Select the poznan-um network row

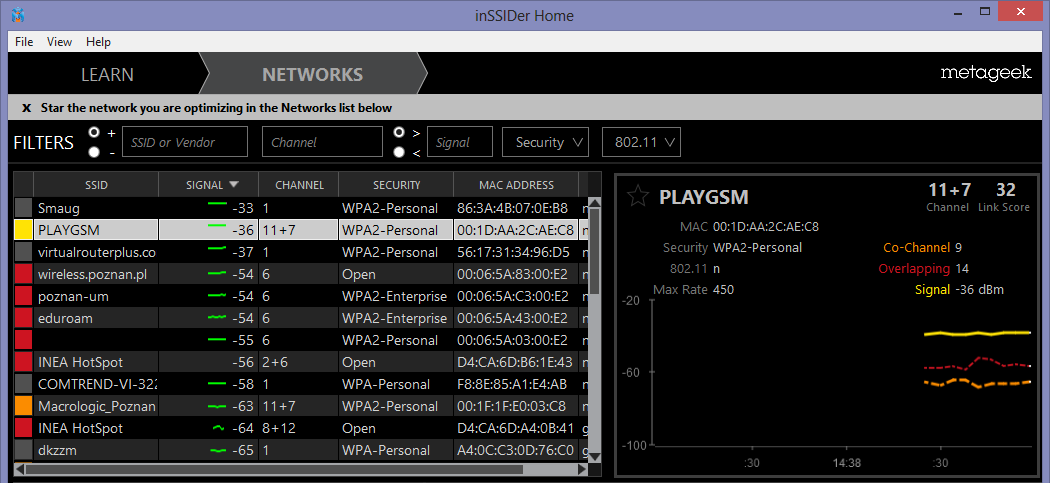pyautogui.click(x=301, y=296)
